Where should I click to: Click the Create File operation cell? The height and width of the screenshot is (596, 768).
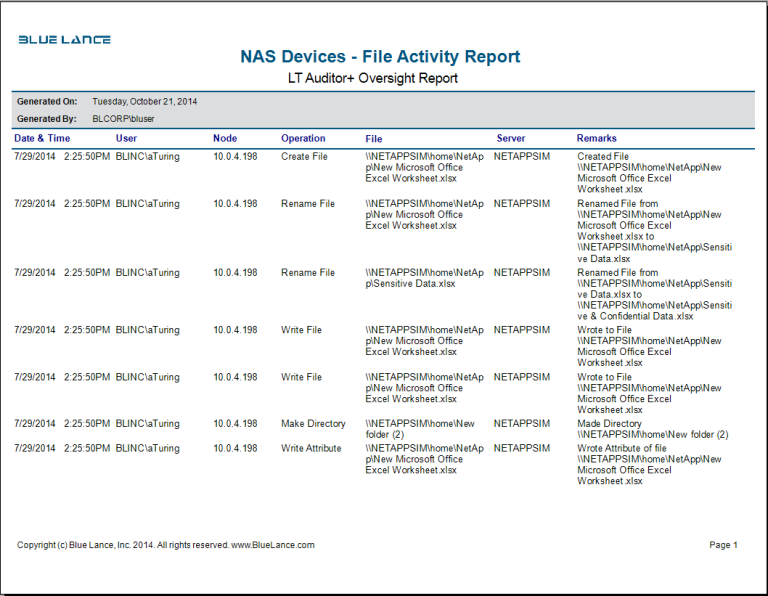point(304,157)
